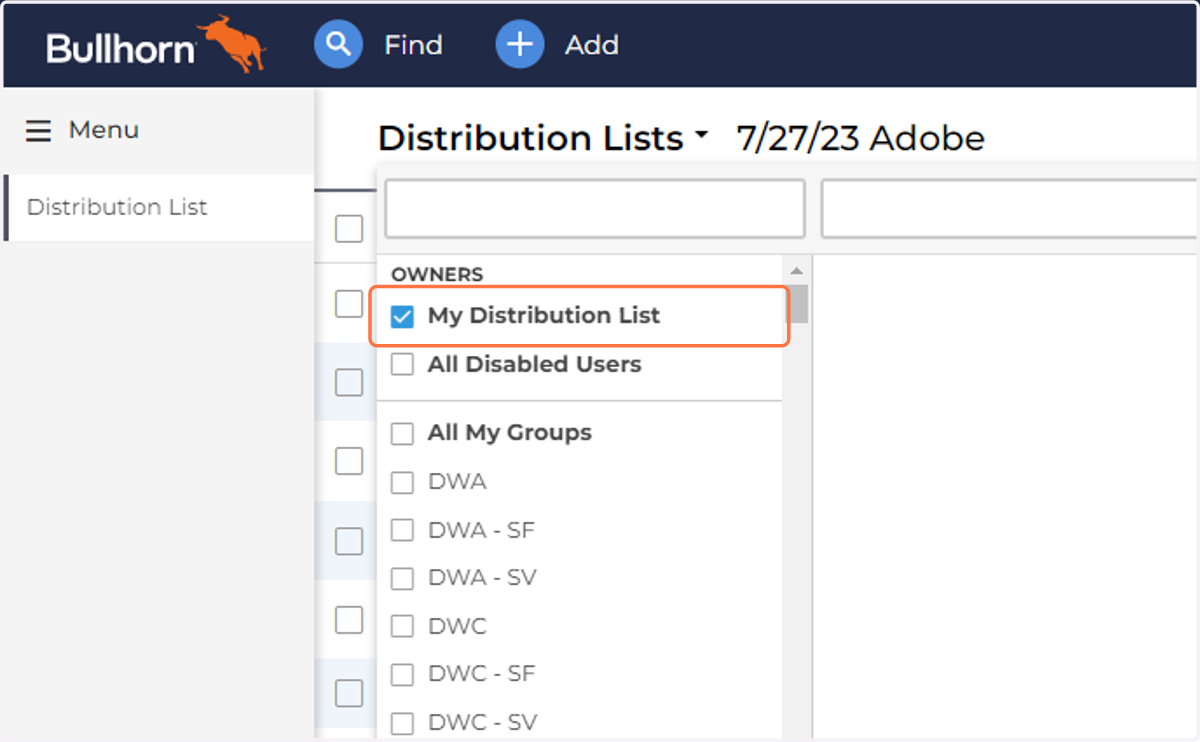Check All My Groups checkbox
This screenshot has height=742, width=1200.
402,434
